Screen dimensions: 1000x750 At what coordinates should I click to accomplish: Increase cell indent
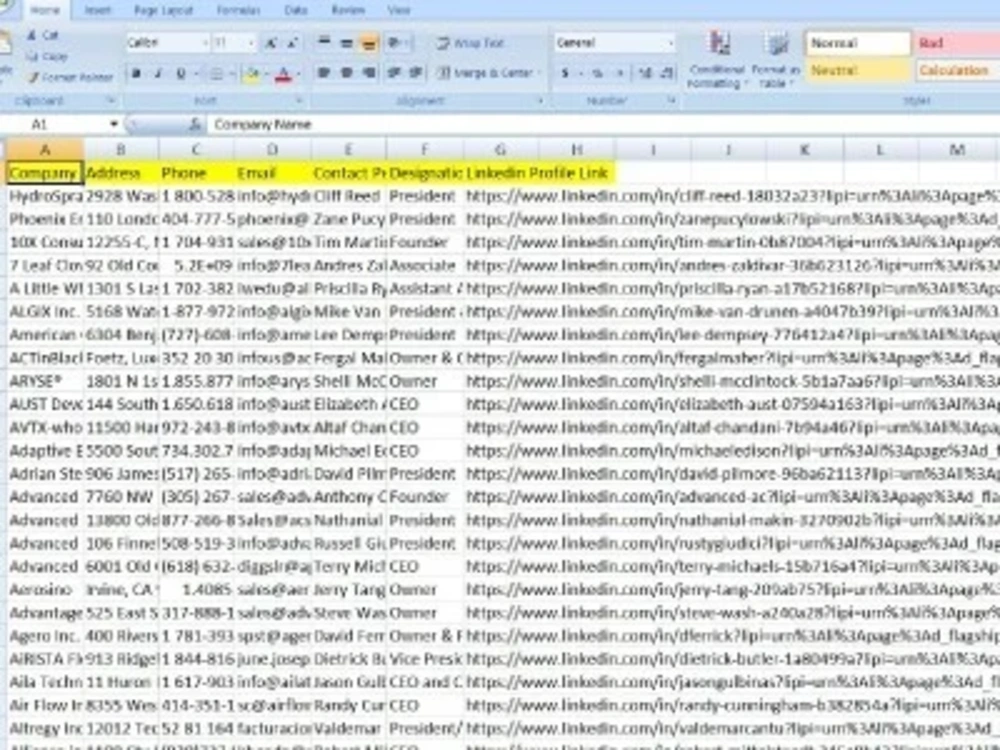(416, 73)
